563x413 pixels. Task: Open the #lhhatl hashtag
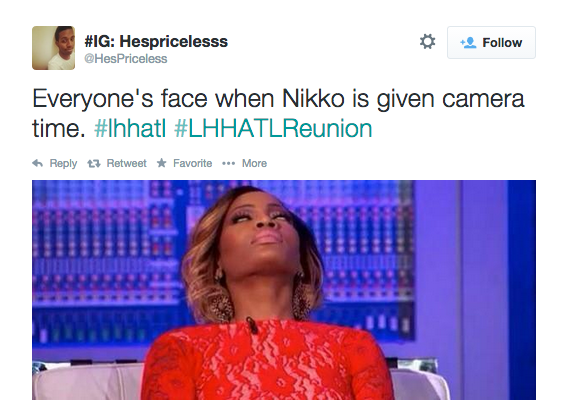pyautogui.click(x=130, y=129)
